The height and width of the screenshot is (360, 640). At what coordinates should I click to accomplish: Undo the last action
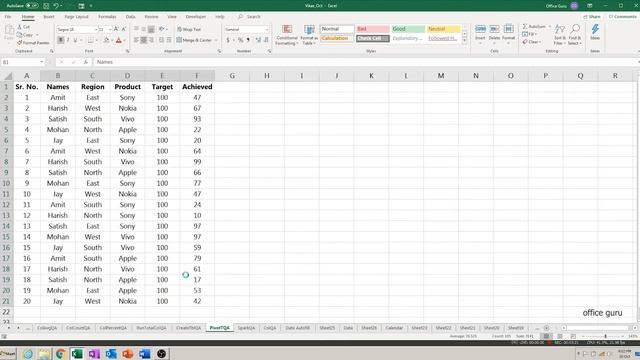point(56,6)
